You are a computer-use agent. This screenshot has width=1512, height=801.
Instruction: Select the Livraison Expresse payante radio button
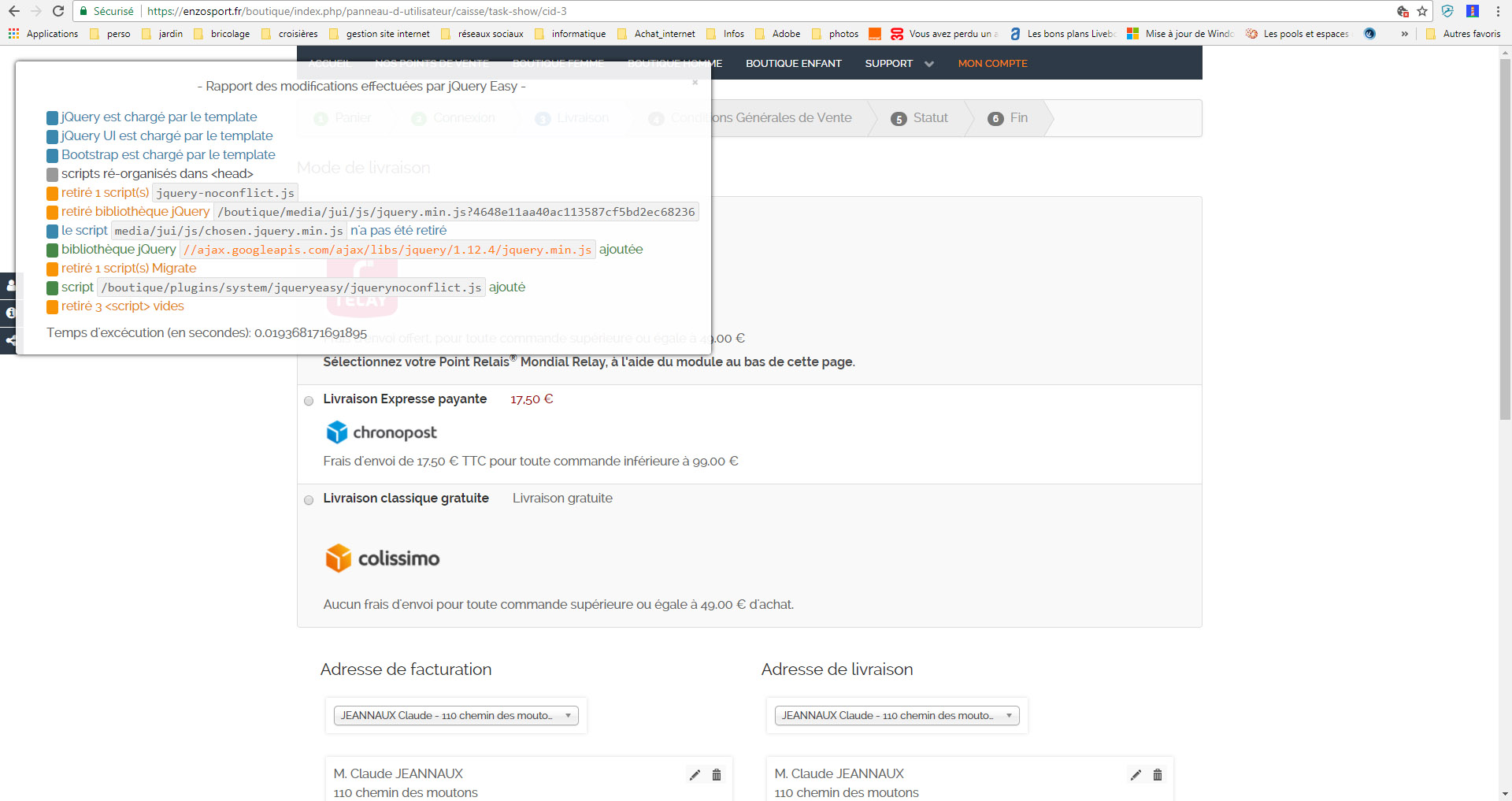coord(309,401)
